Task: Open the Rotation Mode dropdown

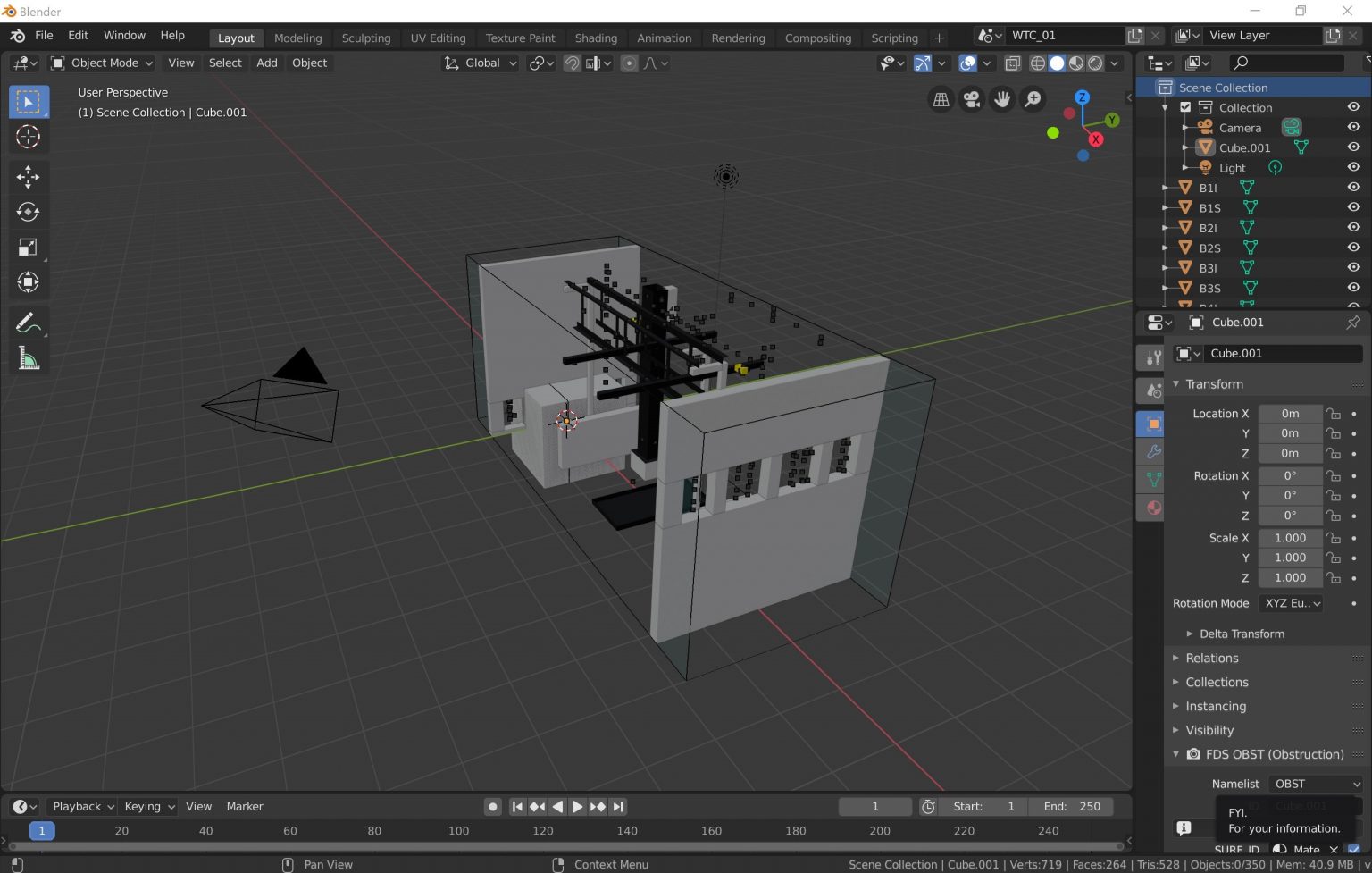Action: pyautogui.click(x=1291, y=604)
